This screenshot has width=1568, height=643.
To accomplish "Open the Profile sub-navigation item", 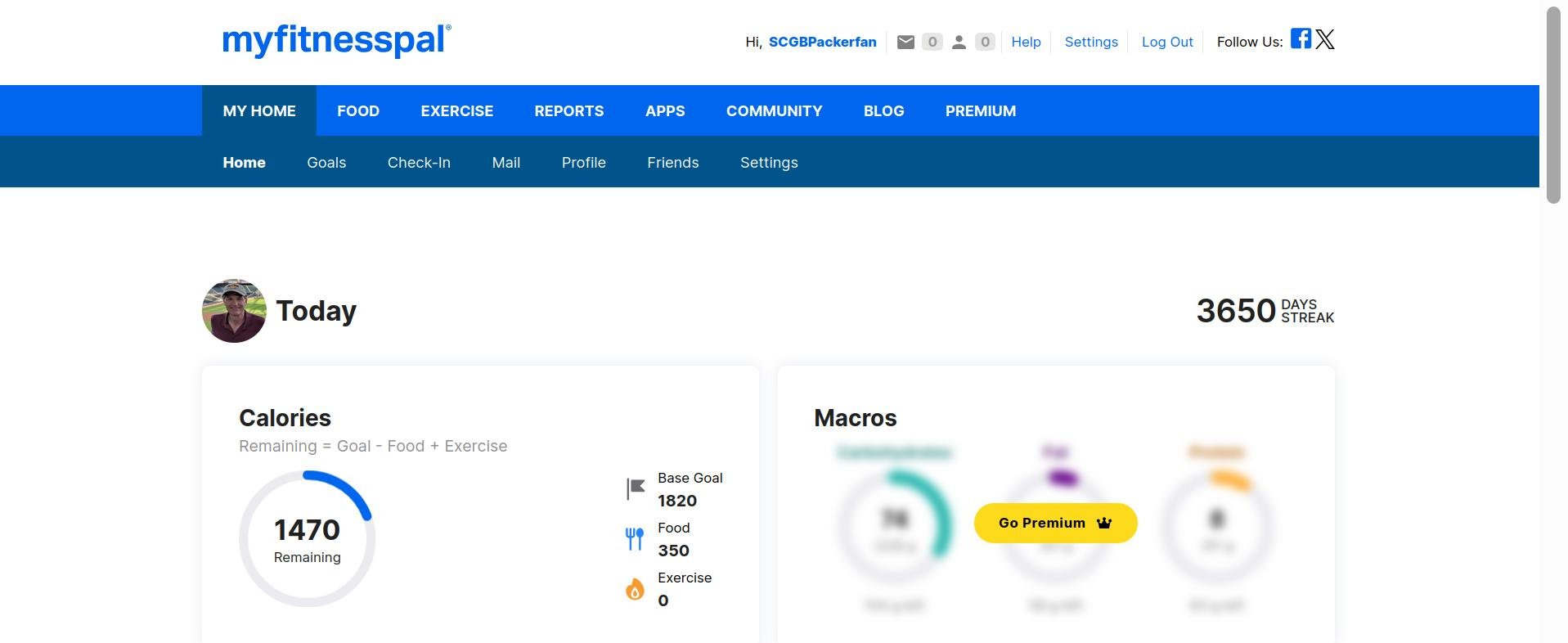I will click(x=584, y=162).
